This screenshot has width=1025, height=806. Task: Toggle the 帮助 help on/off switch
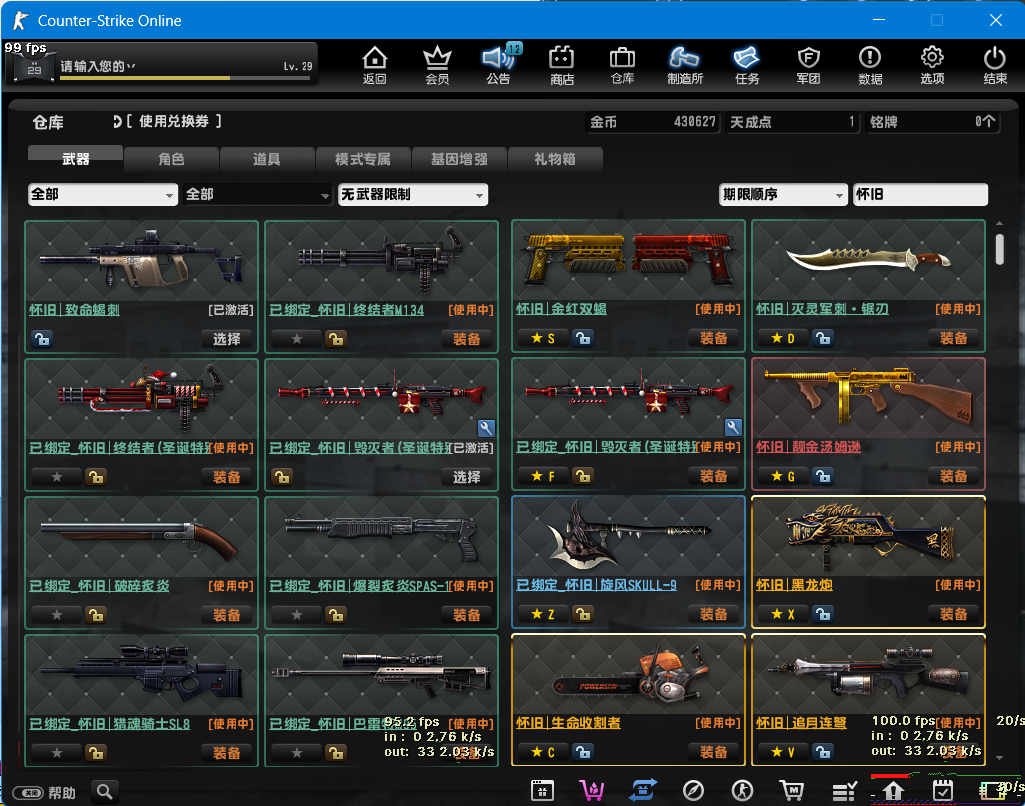(x=28, y=792)
